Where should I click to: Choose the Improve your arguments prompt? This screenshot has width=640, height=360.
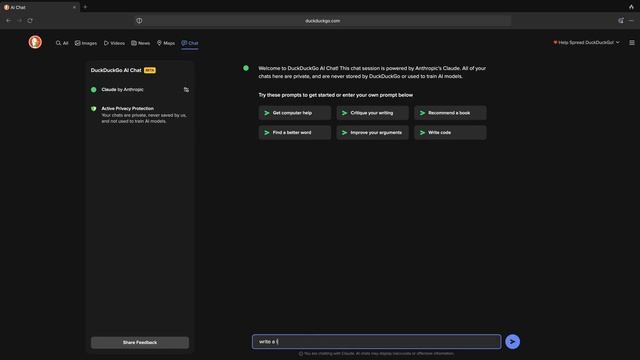point(372,133)
